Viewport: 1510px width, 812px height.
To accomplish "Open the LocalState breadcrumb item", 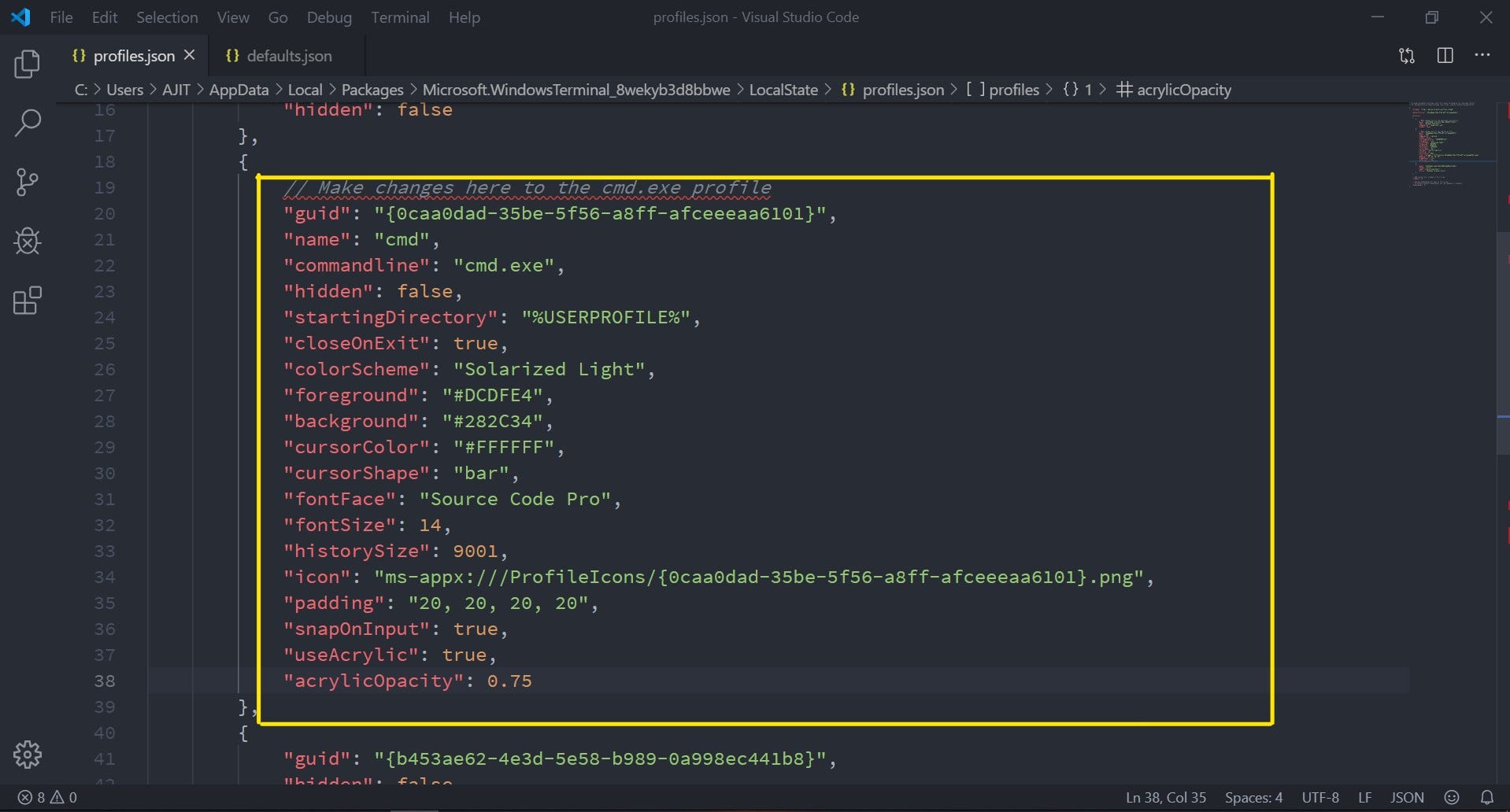I will [x=783, y=89].
